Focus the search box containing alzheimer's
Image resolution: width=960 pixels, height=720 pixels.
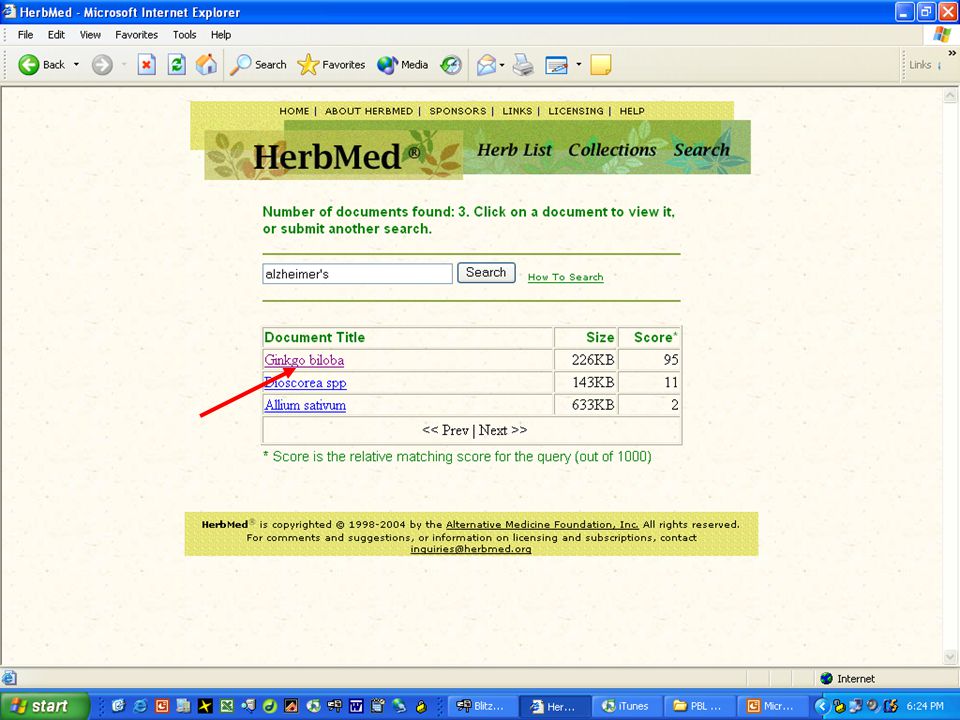pos(358,274)
